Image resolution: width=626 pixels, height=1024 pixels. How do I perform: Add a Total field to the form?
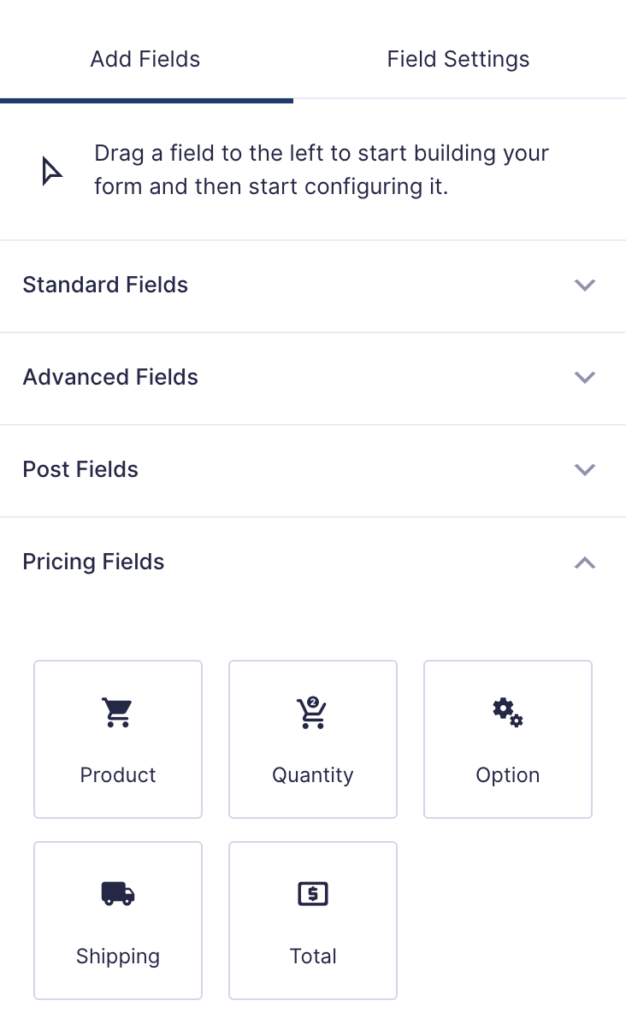pos(312,920)
